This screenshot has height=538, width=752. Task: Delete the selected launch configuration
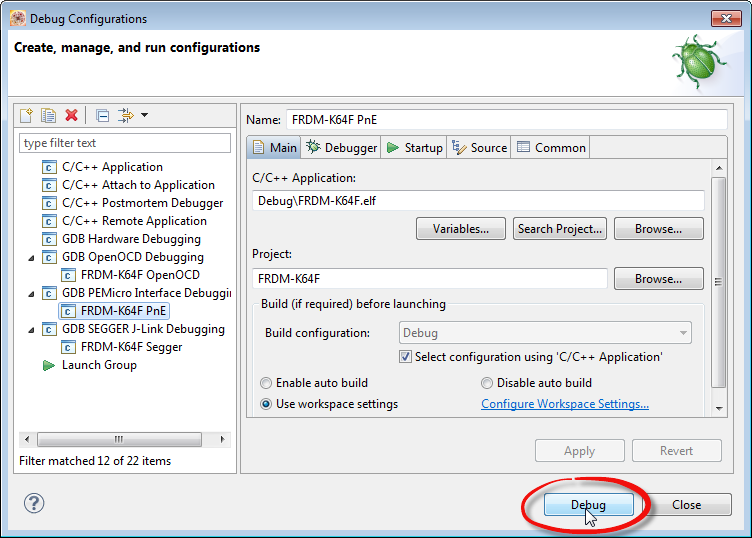pos(71,116)
